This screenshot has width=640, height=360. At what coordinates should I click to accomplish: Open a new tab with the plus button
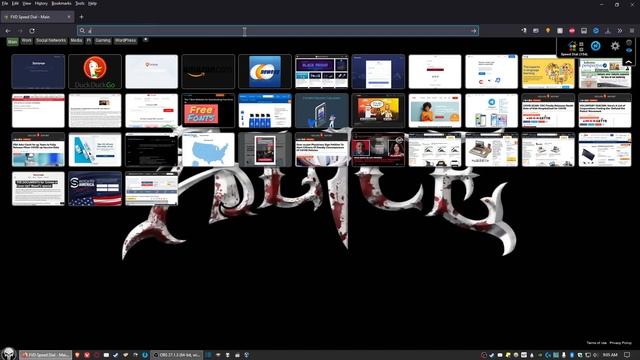tap(81, 17)
